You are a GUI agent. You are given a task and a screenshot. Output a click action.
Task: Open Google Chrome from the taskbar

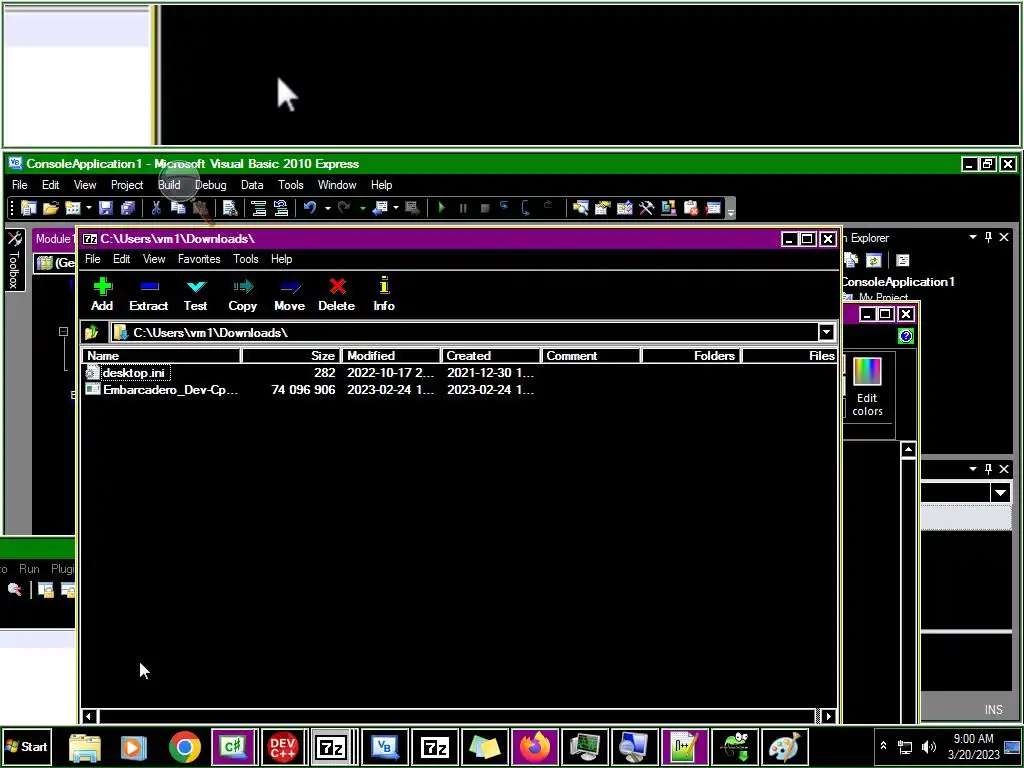coord(185,747)
